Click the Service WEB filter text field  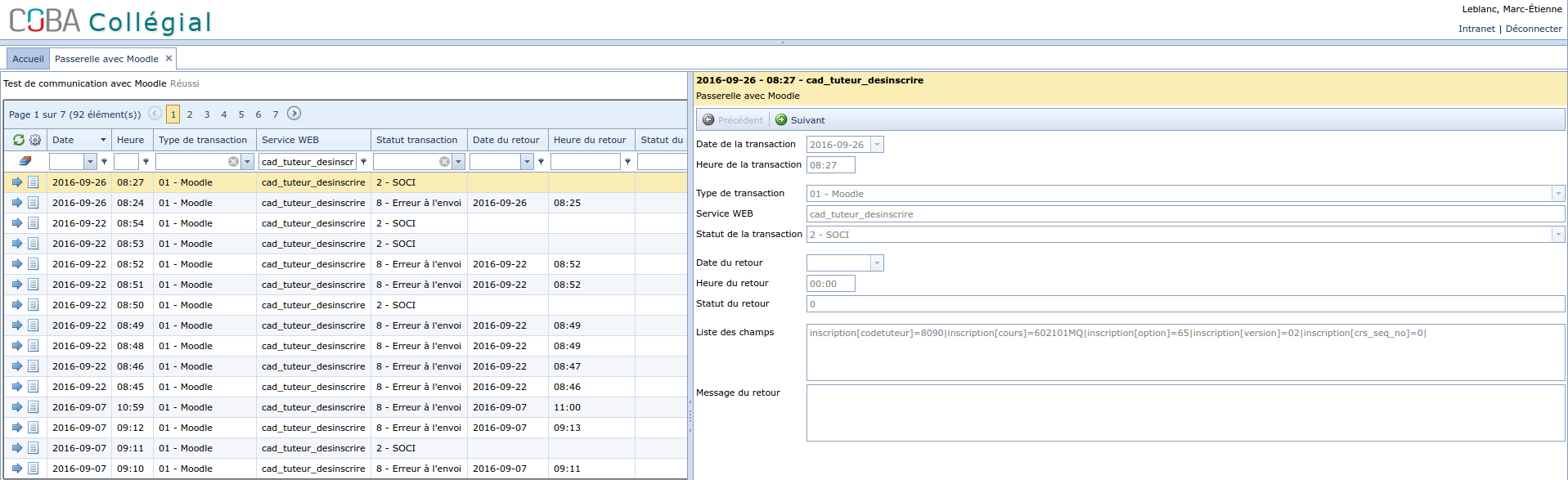tap(308, 162)
